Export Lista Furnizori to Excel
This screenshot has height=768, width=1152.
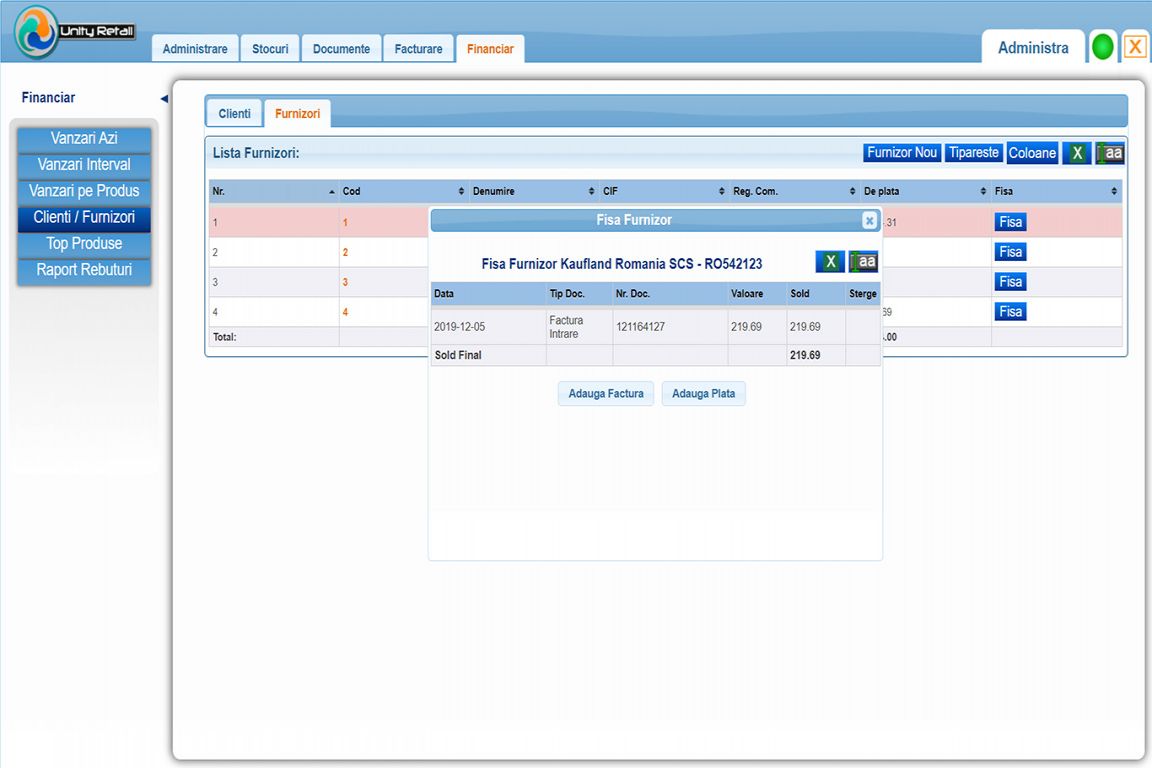click(x=1077, y=153)
